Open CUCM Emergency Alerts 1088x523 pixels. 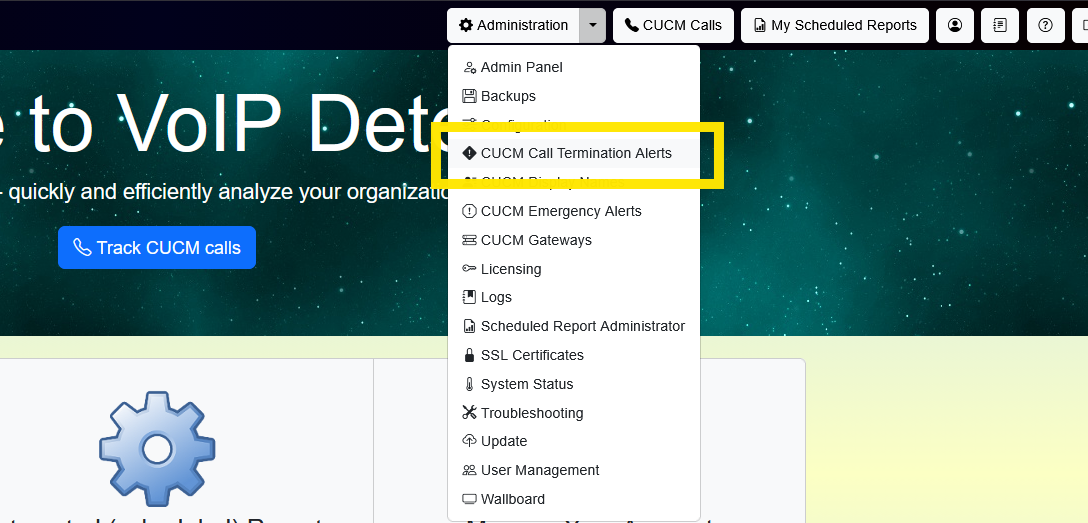coord(574,211)
